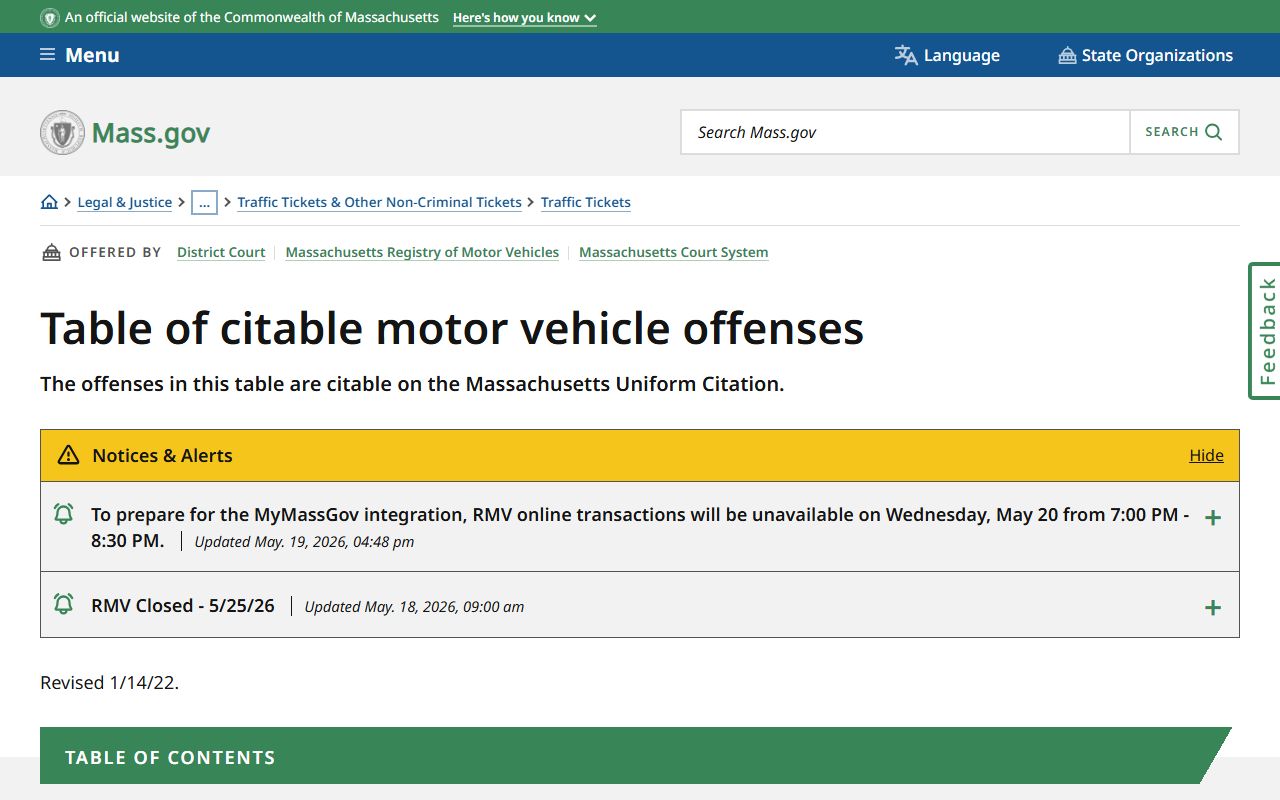Click into Search Mass.gov field

(905, 132)
